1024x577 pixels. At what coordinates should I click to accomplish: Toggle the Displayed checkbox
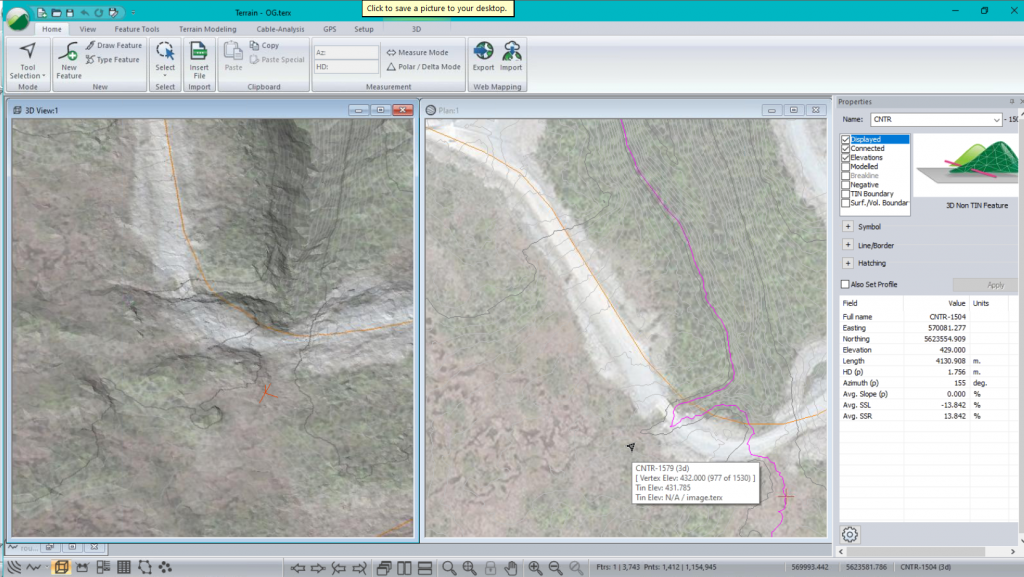(846, 140)
